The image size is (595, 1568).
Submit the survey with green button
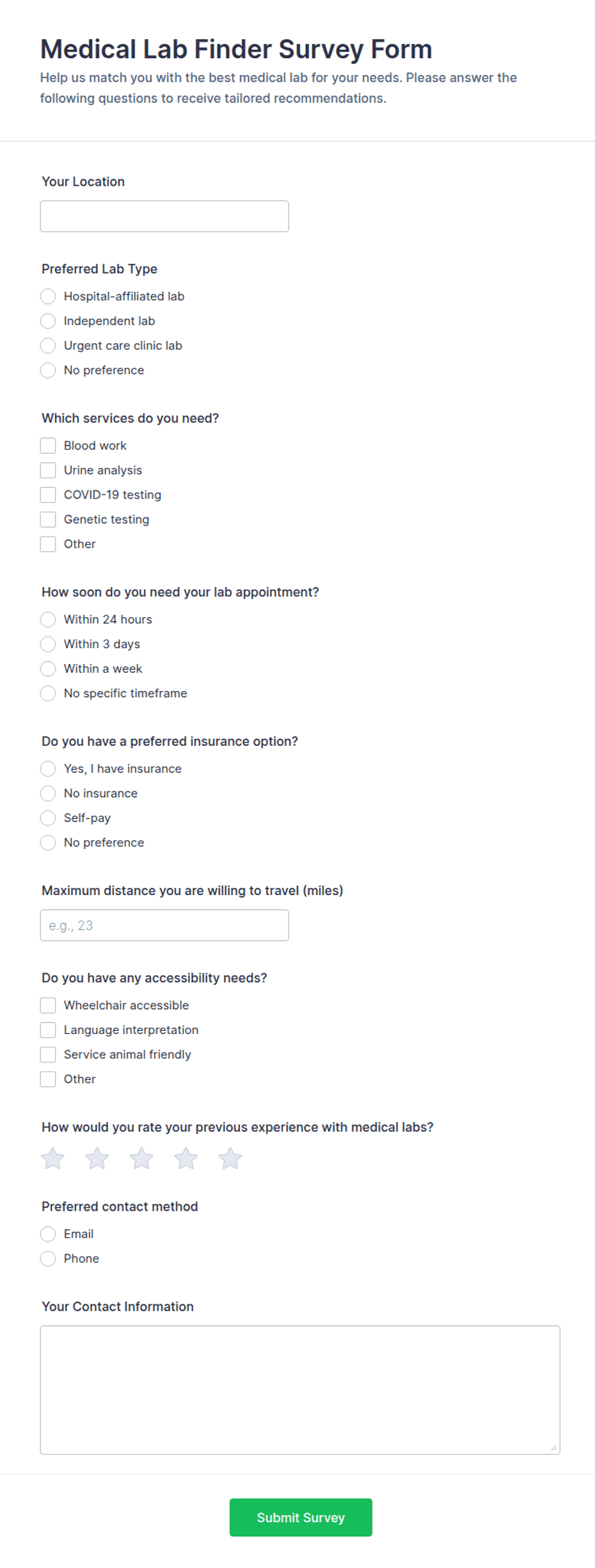point(301,1517)
